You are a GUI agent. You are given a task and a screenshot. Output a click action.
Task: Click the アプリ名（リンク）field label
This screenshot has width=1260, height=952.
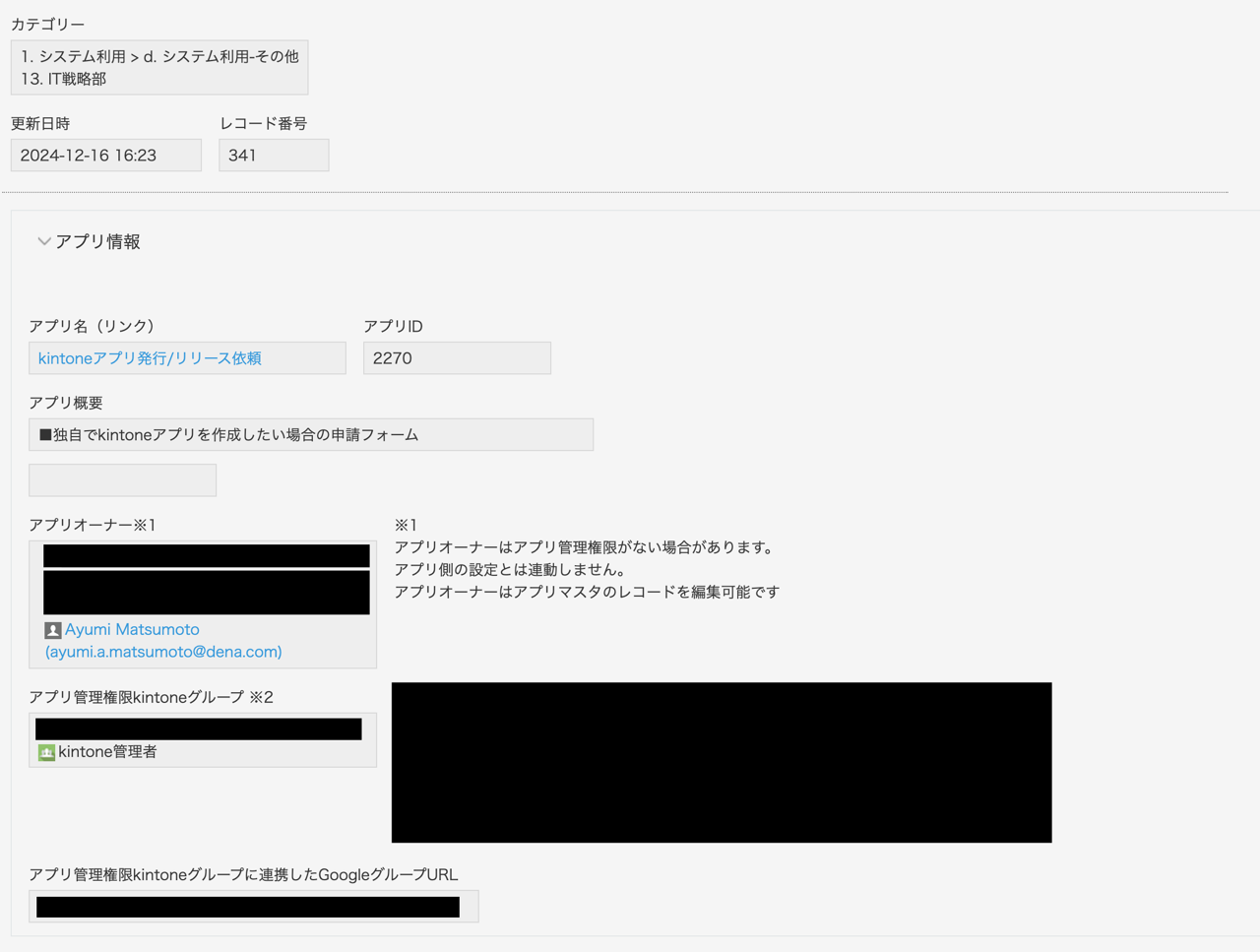coord(92,326)
